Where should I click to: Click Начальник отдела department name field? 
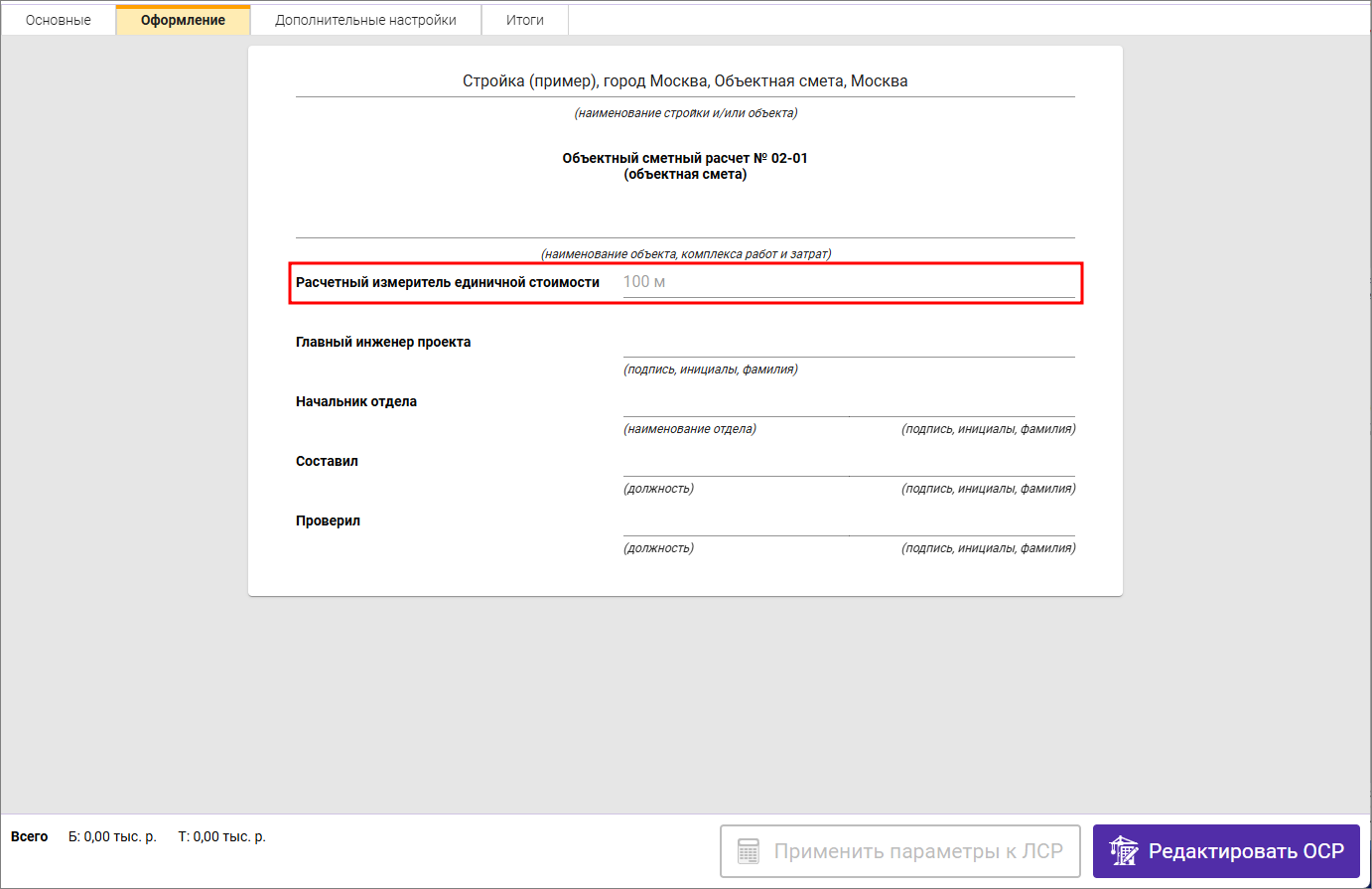pos(736,403)
